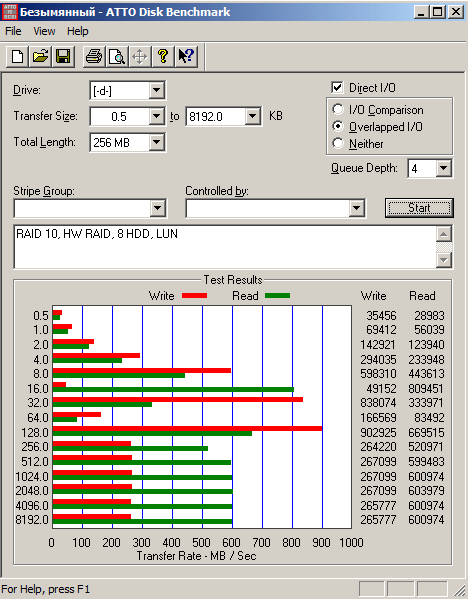This screenshot has height=599, width=468.
Task: Click read value 603979
Action: point(426,491)
